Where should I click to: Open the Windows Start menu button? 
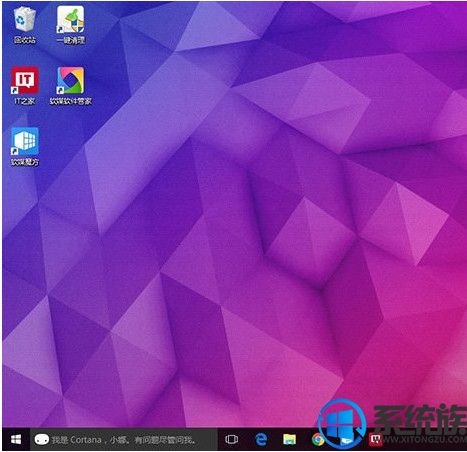(x=16, y=439)
